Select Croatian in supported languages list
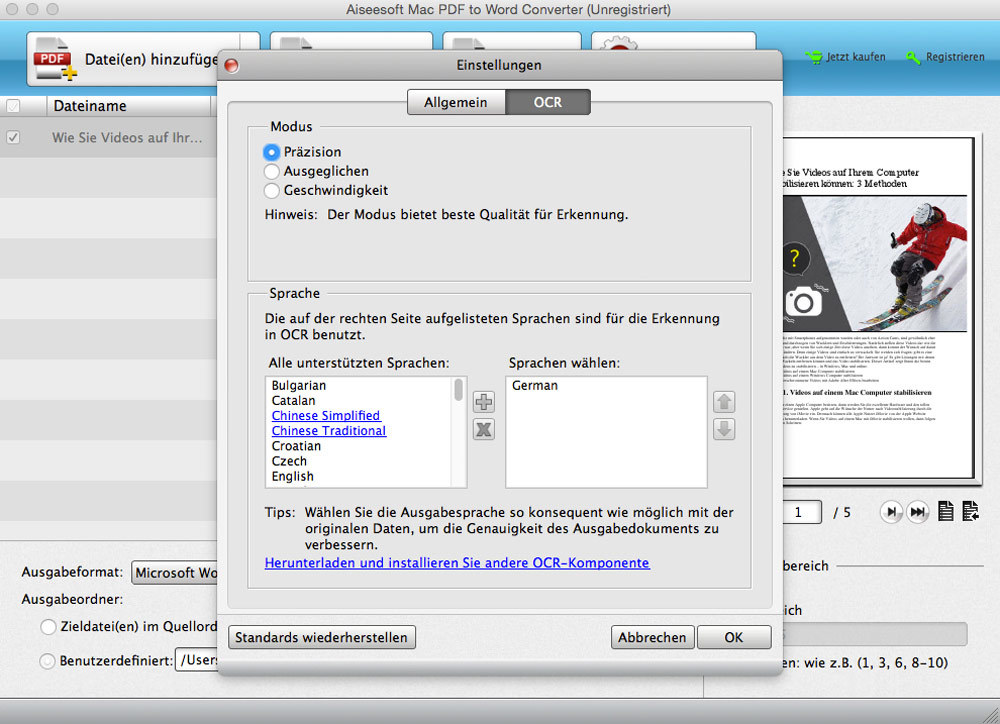The width and height of the screenshot is (1000, 724). point(296,446)
